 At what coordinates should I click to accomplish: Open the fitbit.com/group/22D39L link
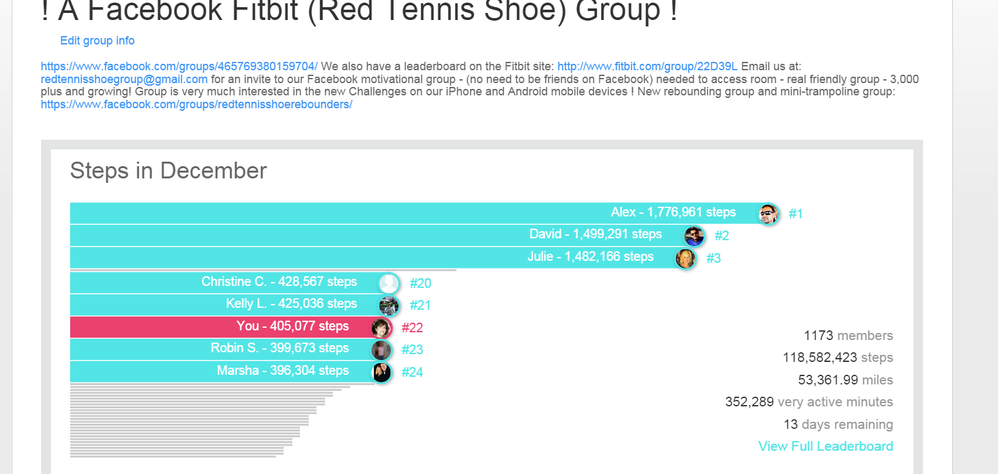[647, 66]
